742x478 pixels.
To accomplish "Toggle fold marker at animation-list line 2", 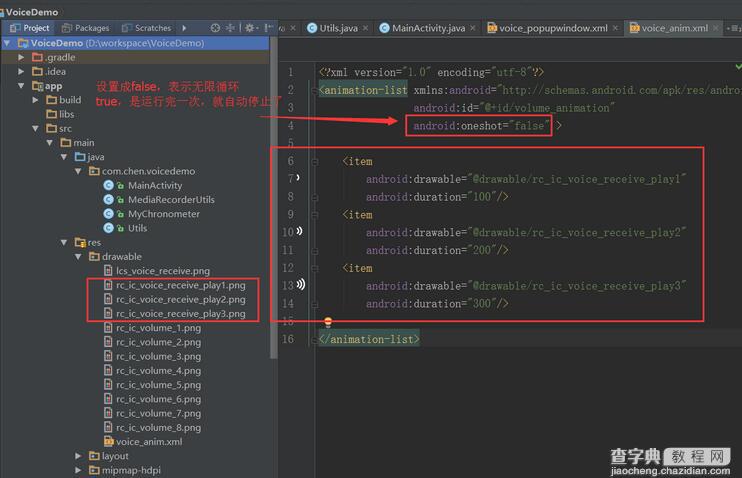I will [x=315, y=90].
